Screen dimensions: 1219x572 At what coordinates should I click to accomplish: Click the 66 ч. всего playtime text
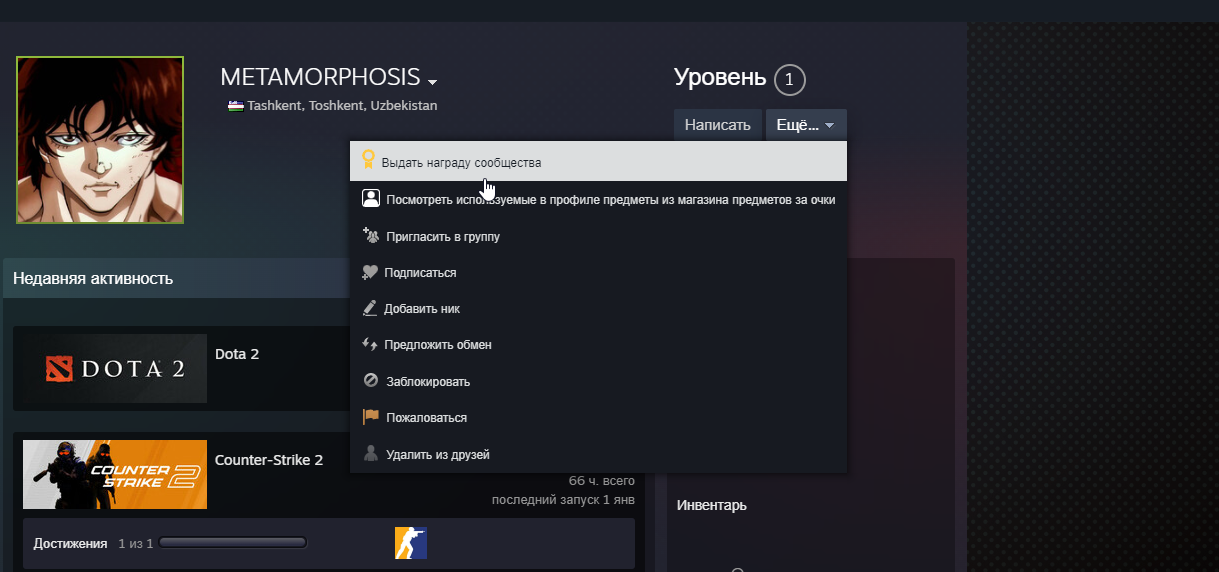[x=601, y=480]
